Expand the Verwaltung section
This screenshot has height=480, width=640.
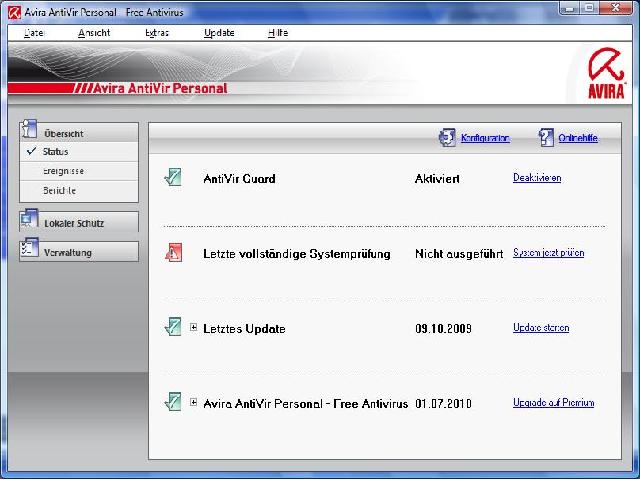(79, 252)
